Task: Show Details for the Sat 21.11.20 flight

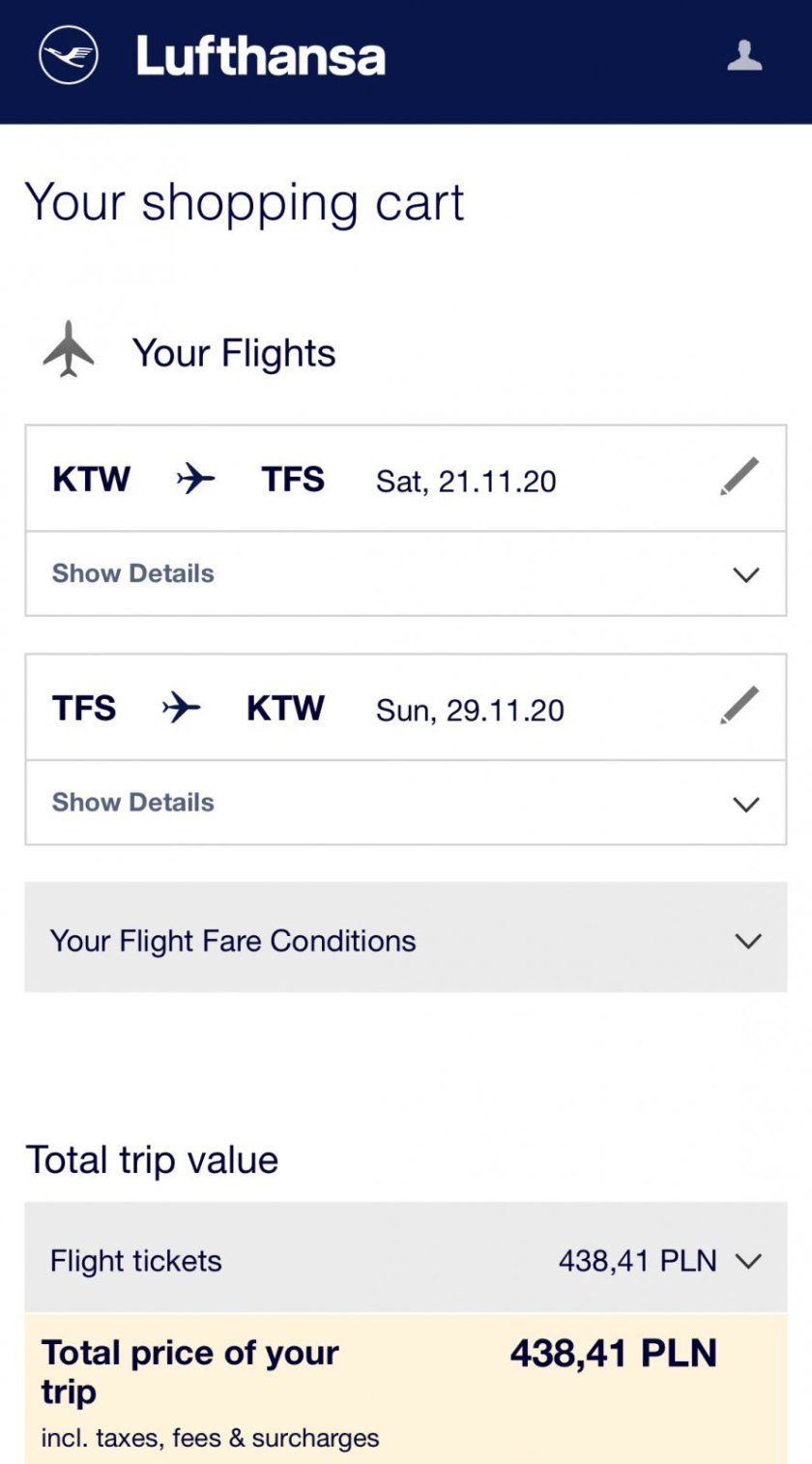Action: point(133,573)
